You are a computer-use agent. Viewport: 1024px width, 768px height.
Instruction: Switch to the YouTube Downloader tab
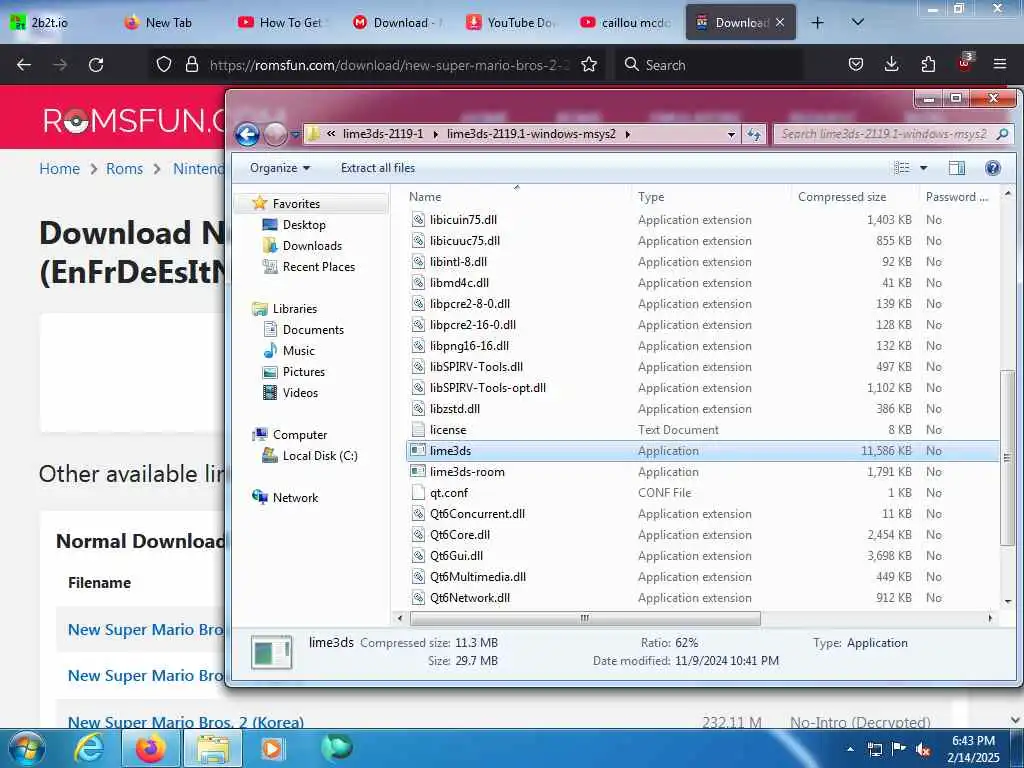point(513,23)
